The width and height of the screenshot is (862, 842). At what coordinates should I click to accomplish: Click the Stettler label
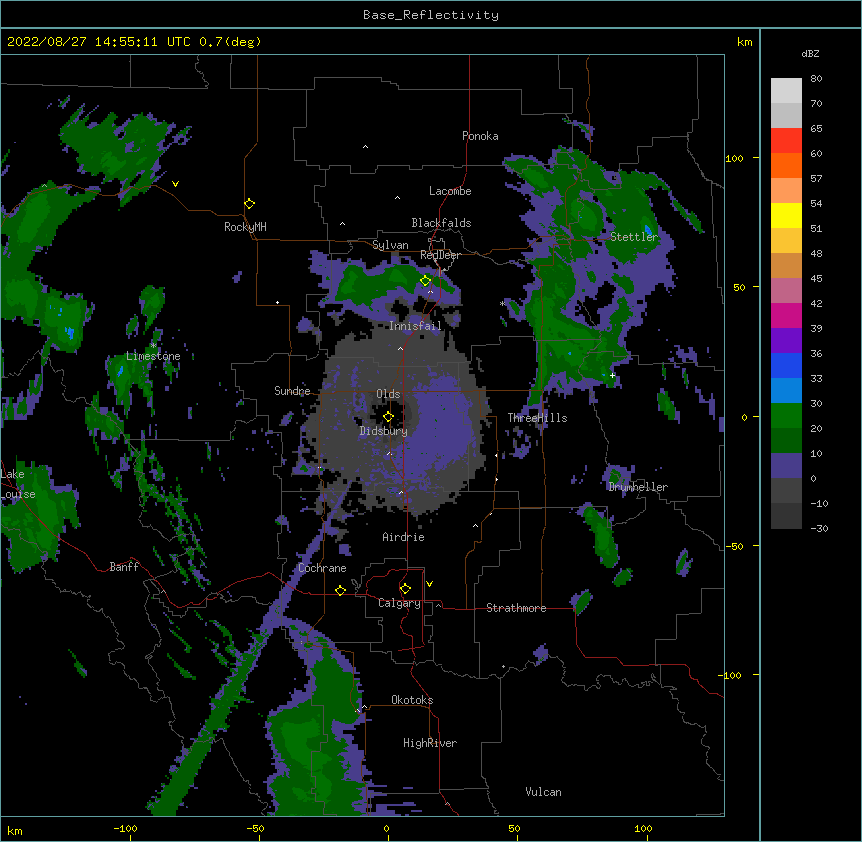pyautogui.click(x=634, y=237)
